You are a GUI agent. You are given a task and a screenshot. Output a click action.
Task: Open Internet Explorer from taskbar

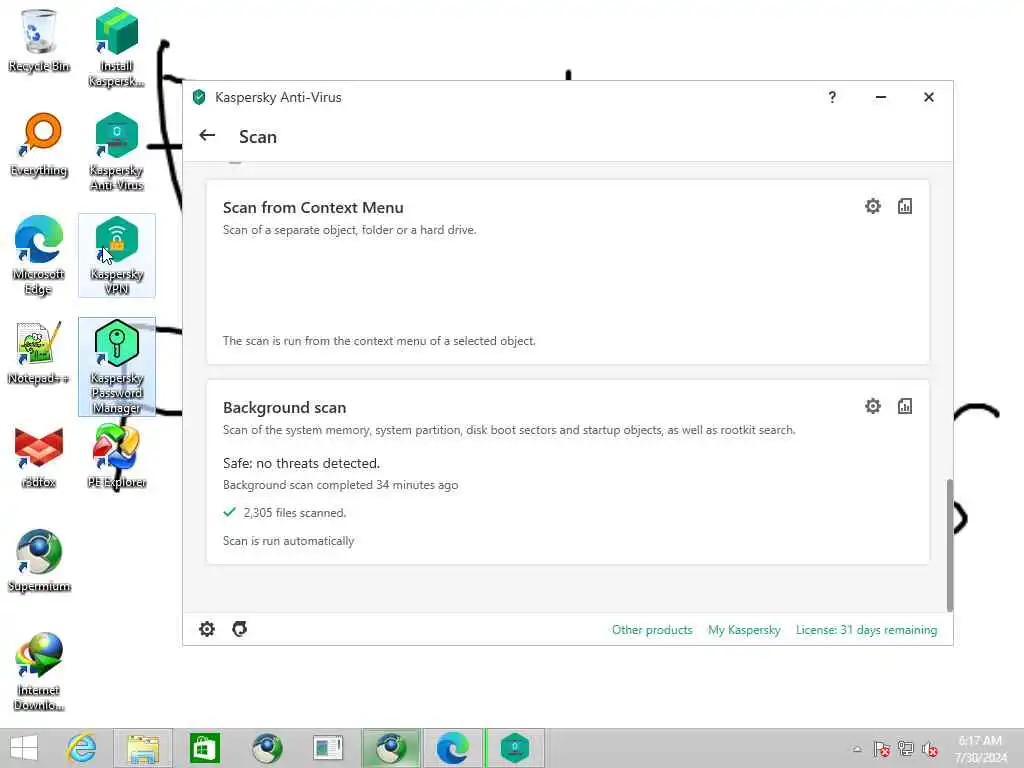(82, 748)
